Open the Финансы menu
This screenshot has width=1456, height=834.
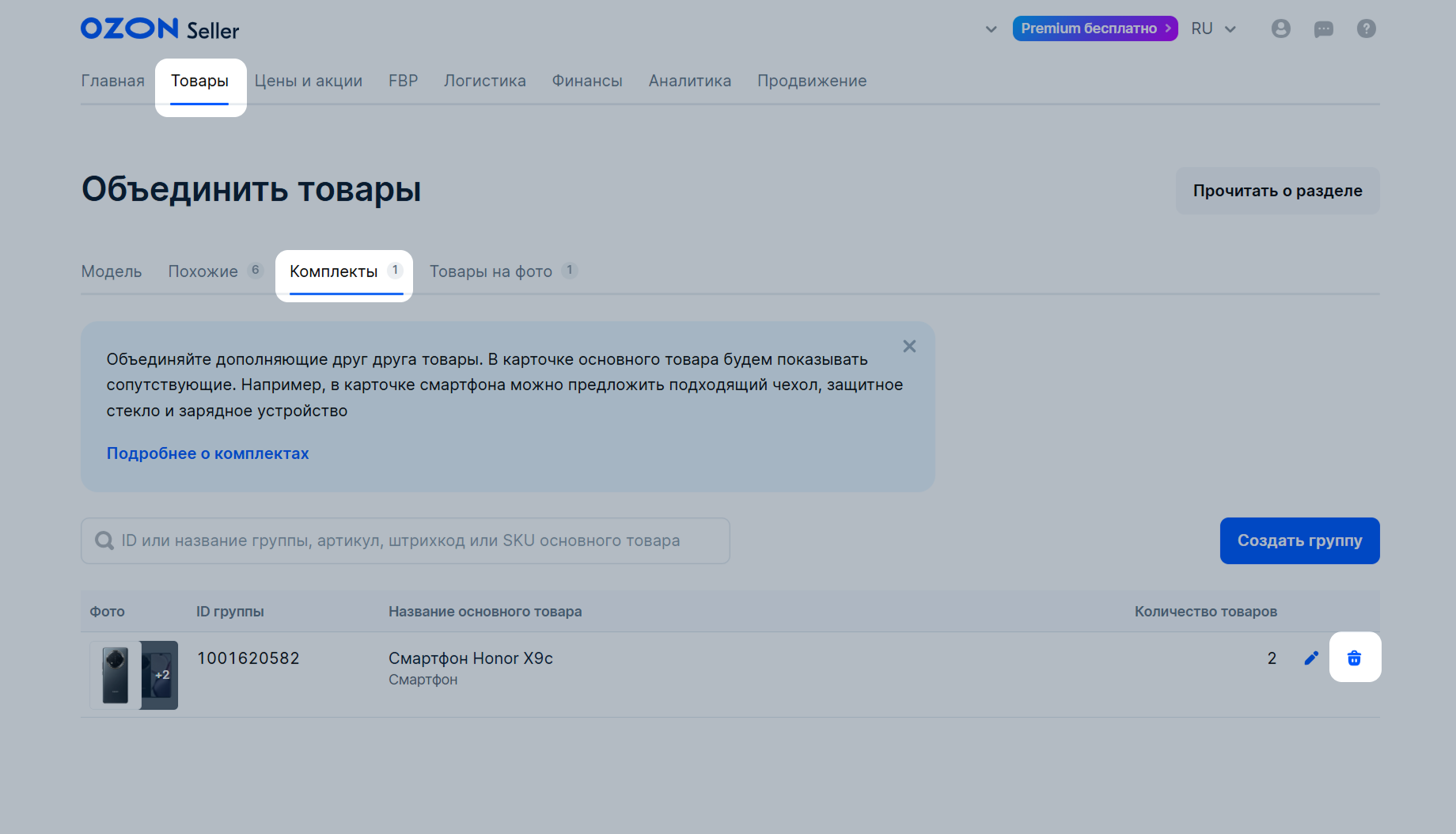click(587, 81)
